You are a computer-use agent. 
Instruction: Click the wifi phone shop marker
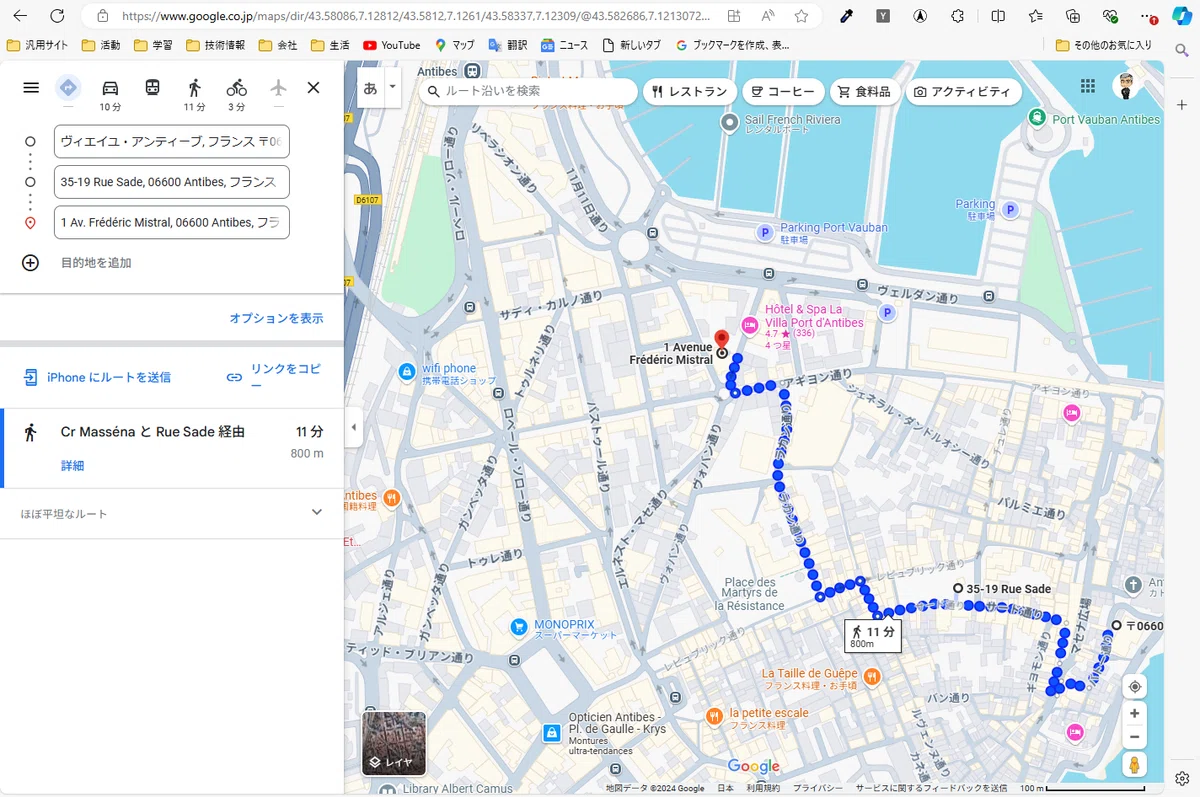click(x=406, y=372)
